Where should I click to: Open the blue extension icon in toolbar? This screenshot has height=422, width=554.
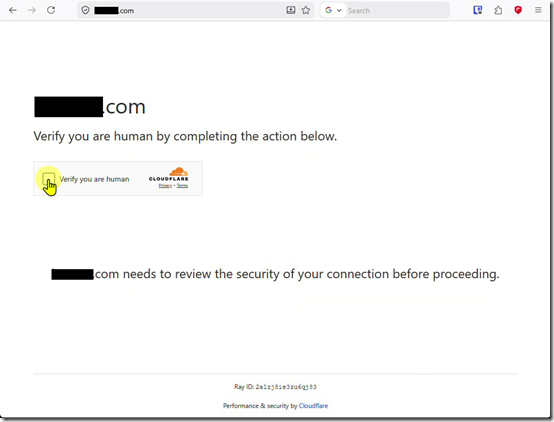pos(478,10)
